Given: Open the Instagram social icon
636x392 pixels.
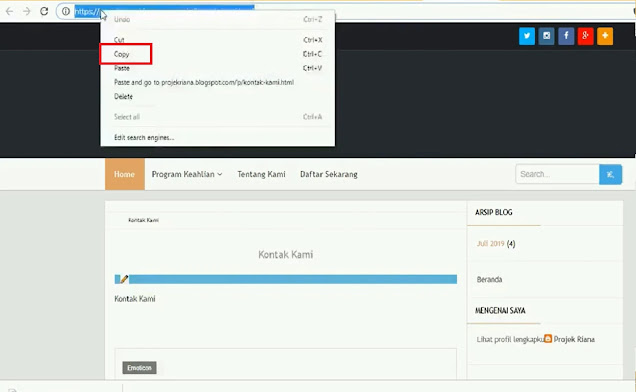Looking at the screenshot, I should click(546, 36).
